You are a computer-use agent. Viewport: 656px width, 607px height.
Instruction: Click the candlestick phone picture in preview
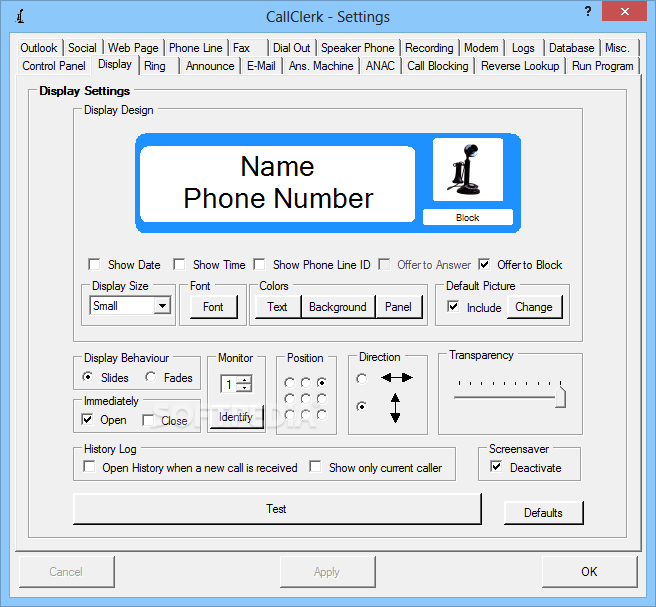pos(468,169)
